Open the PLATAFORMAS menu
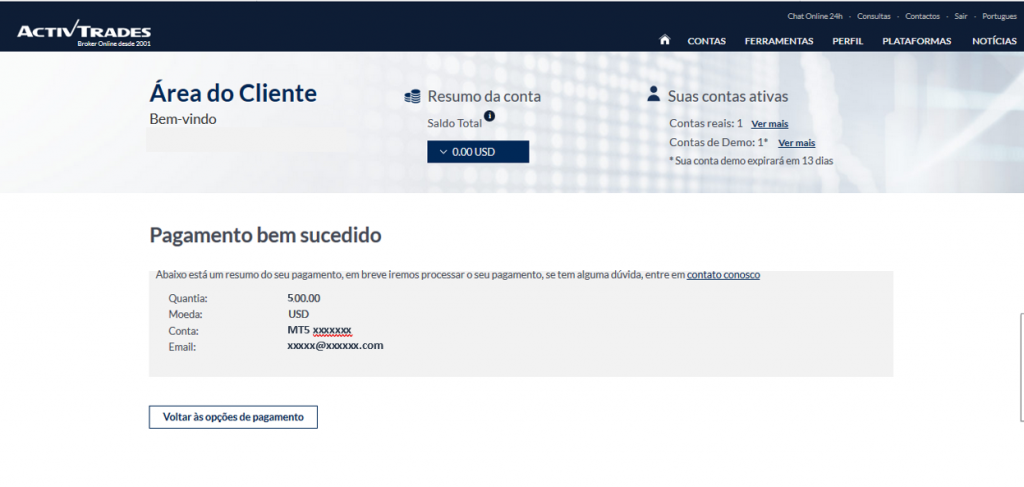 point(916,41)
